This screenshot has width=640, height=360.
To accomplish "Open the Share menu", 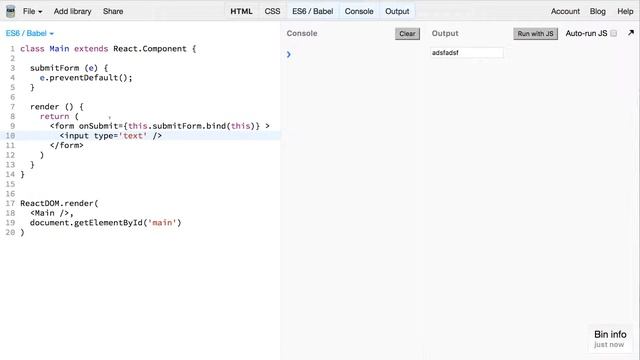I will pyautogui.click(x=113, y=11).
